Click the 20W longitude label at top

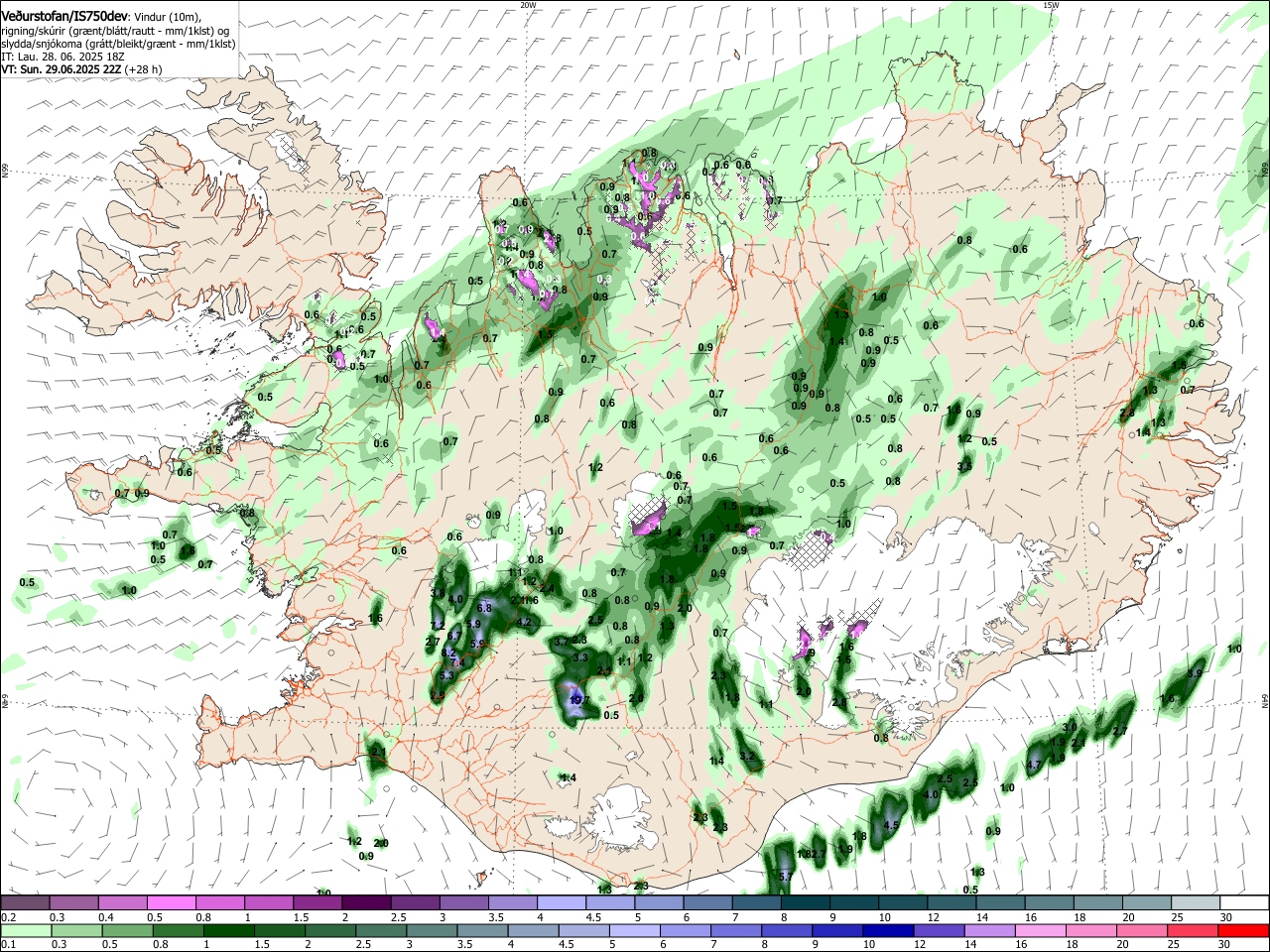pyautogui.click(x=528, y=5)
